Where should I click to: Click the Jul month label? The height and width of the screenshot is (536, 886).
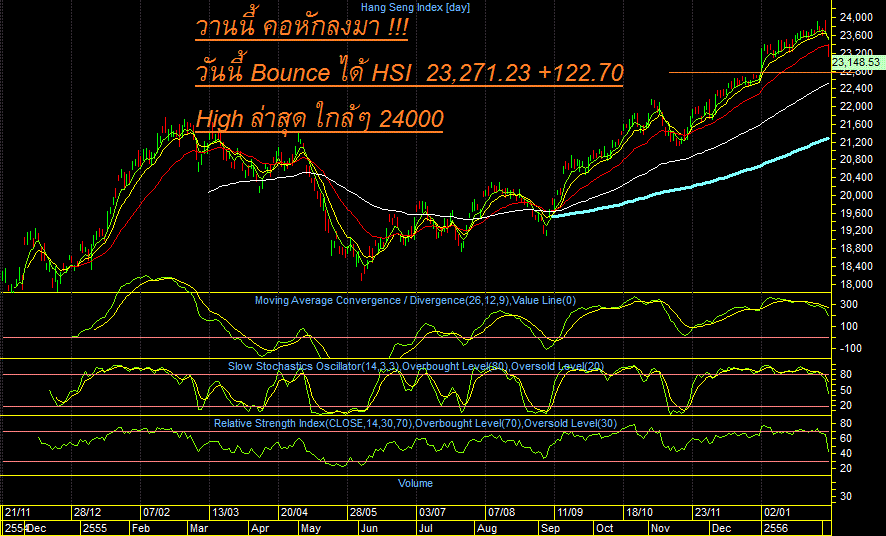tap(425, 528)
